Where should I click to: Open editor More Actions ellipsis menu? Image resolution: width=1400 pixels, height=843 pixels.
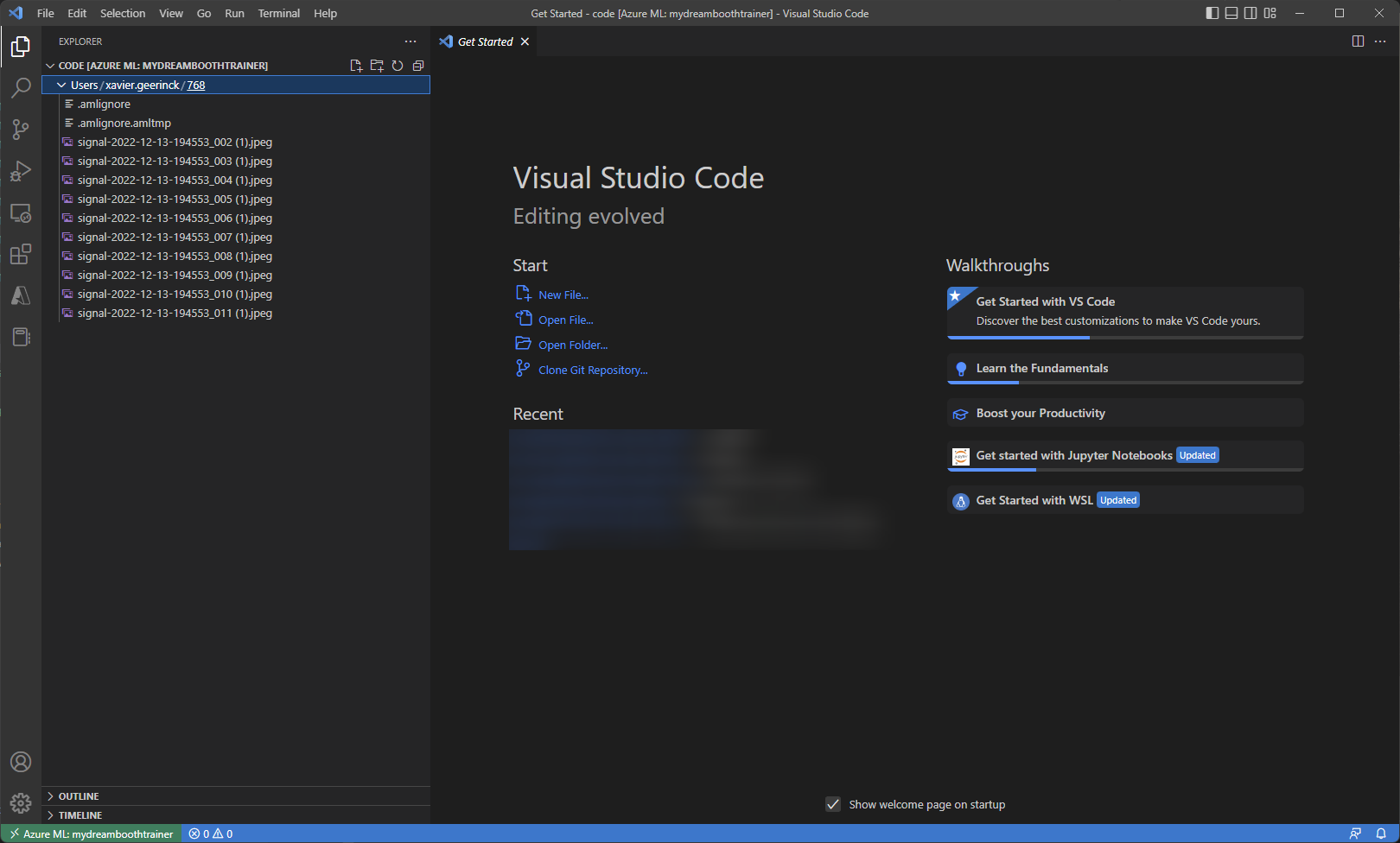coord(1380,41)
